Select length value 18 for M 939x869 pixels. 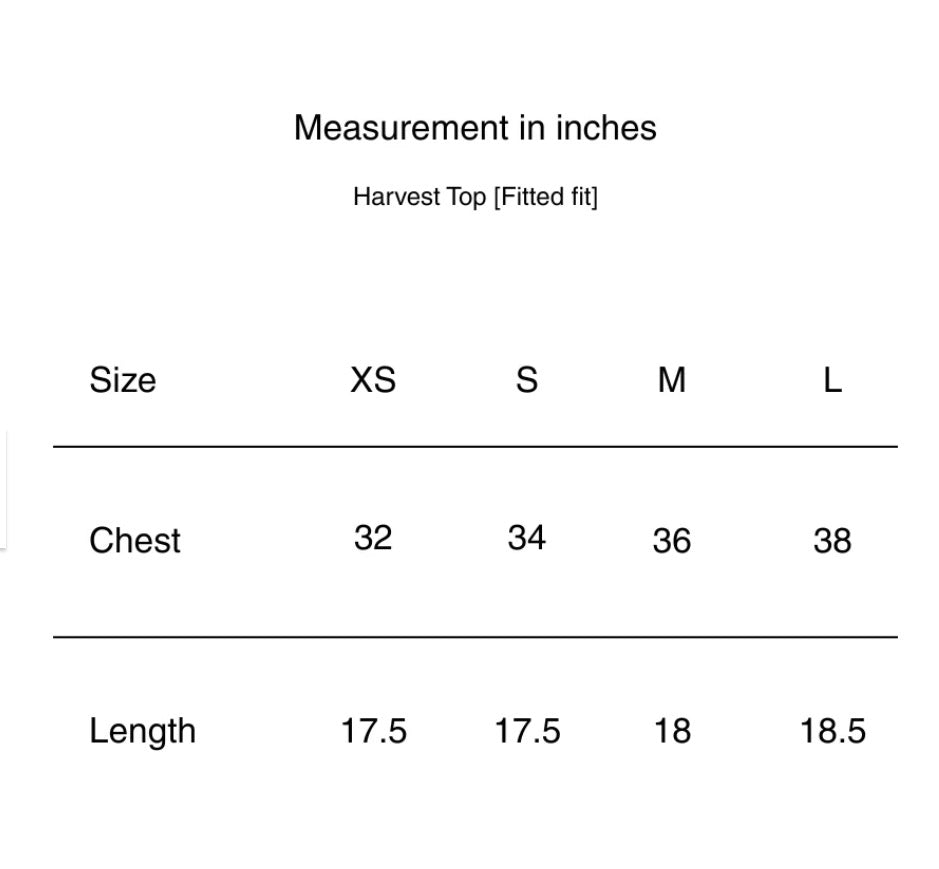coord(672,731)
